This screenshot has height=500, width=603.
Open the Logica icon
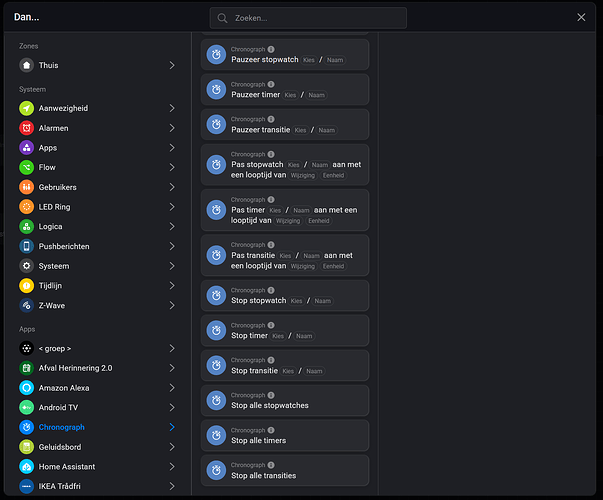(27, 227)
